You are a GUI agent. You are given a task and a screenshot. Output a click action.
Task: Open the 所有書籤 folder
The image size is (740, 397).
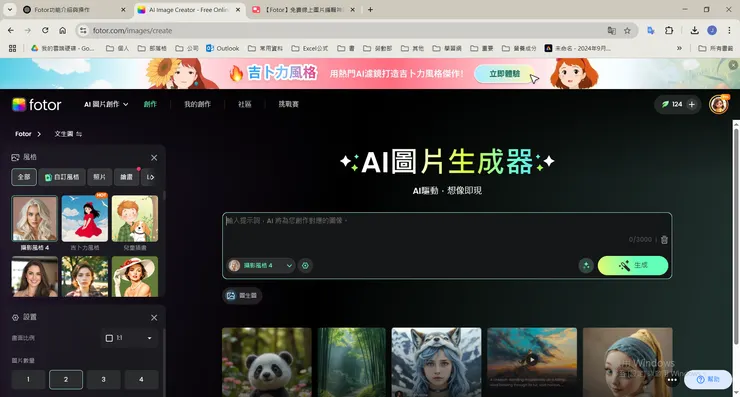tap(715, 48)
